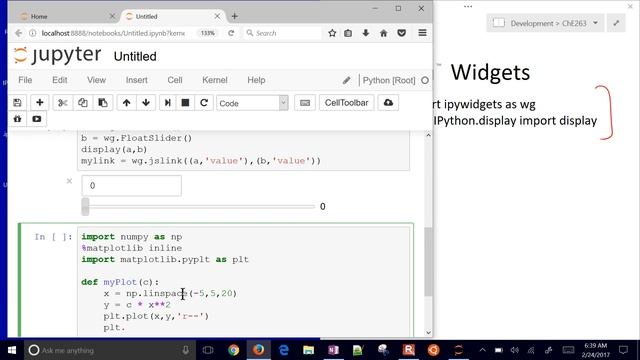The height and width of the screenshot is (360, 640).
Task: Click the video camera icon in the toolbar
Action: pyautogui.click(x=37, y=119)
